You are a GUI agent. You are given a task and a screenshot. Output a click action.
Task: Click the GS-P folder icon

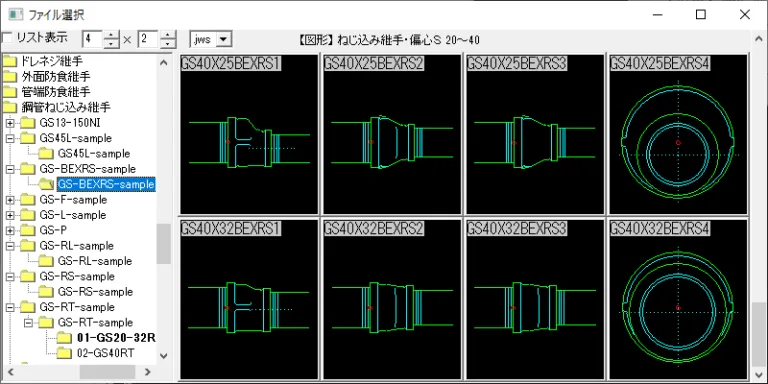[28, 230]
